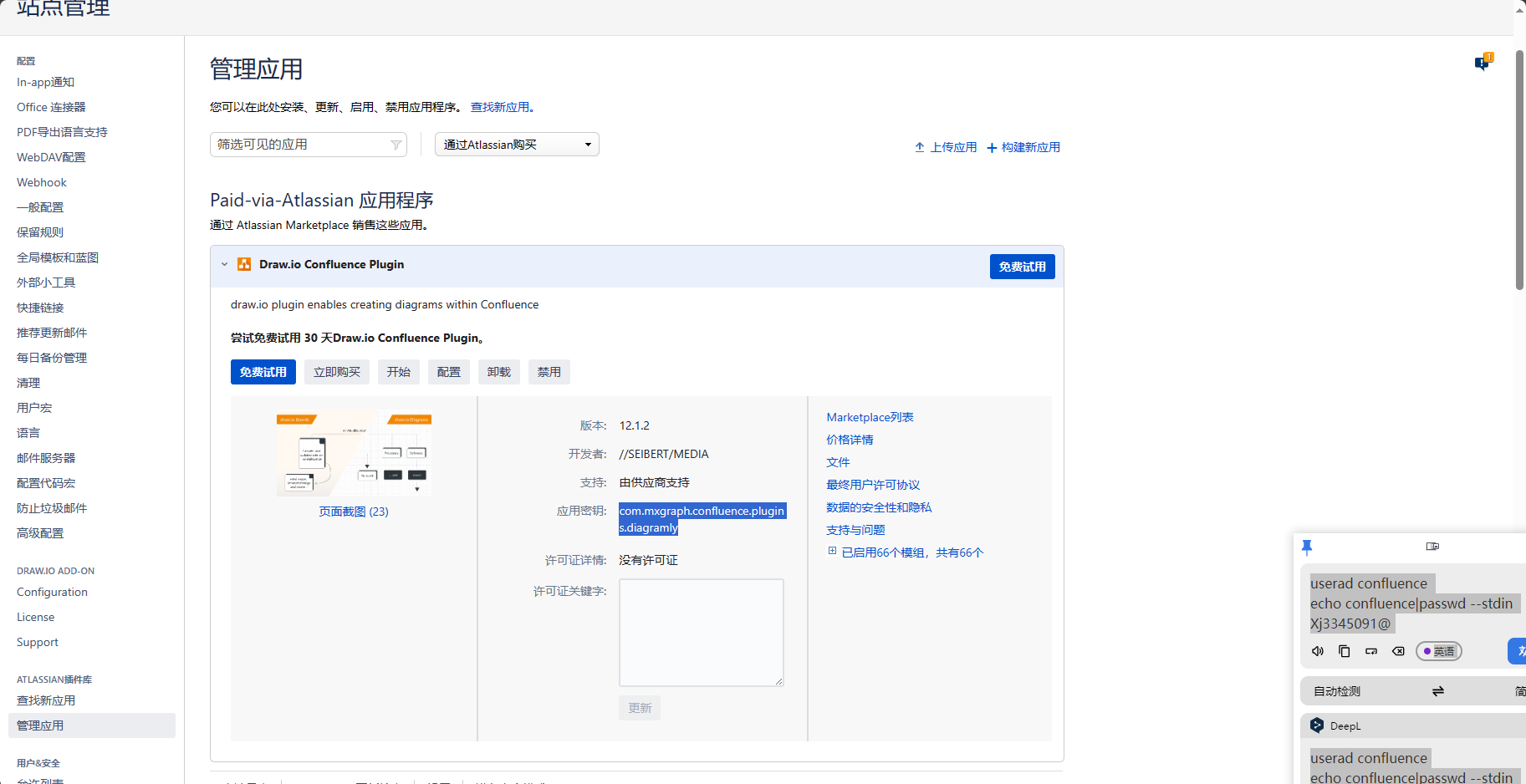This screenshot has width=1526, height=784.
Task: Click the 免费试用 button below plugin description
Action: click(x=263, y=372)
